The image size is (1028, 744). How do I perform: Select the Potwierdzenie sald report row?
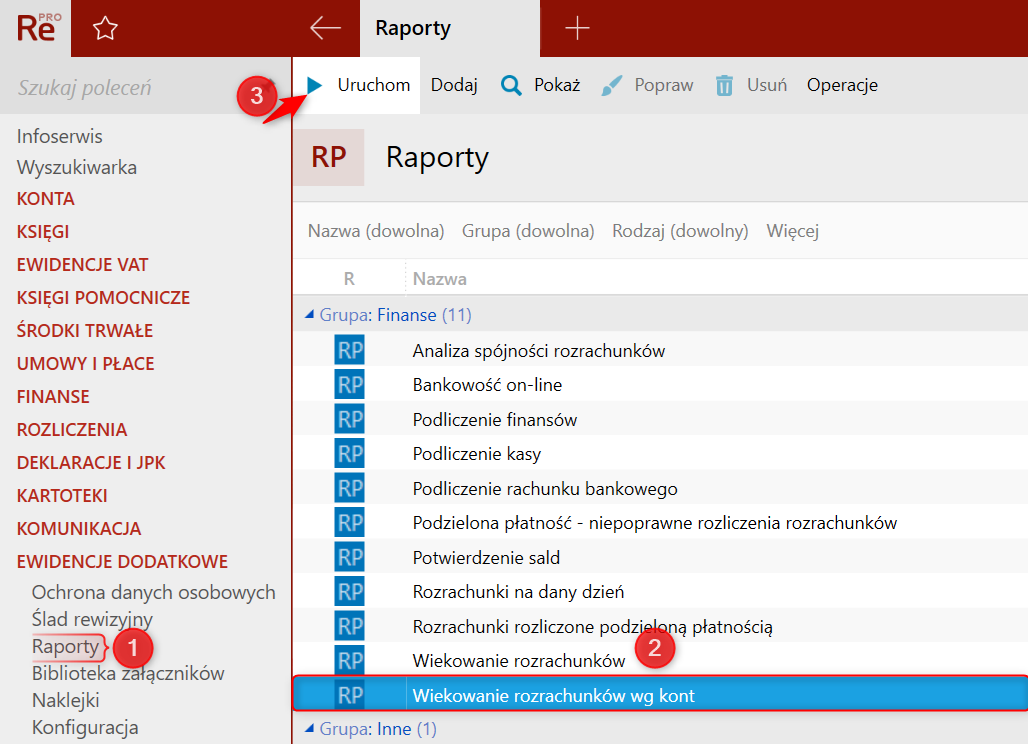[x=660, y=557]
